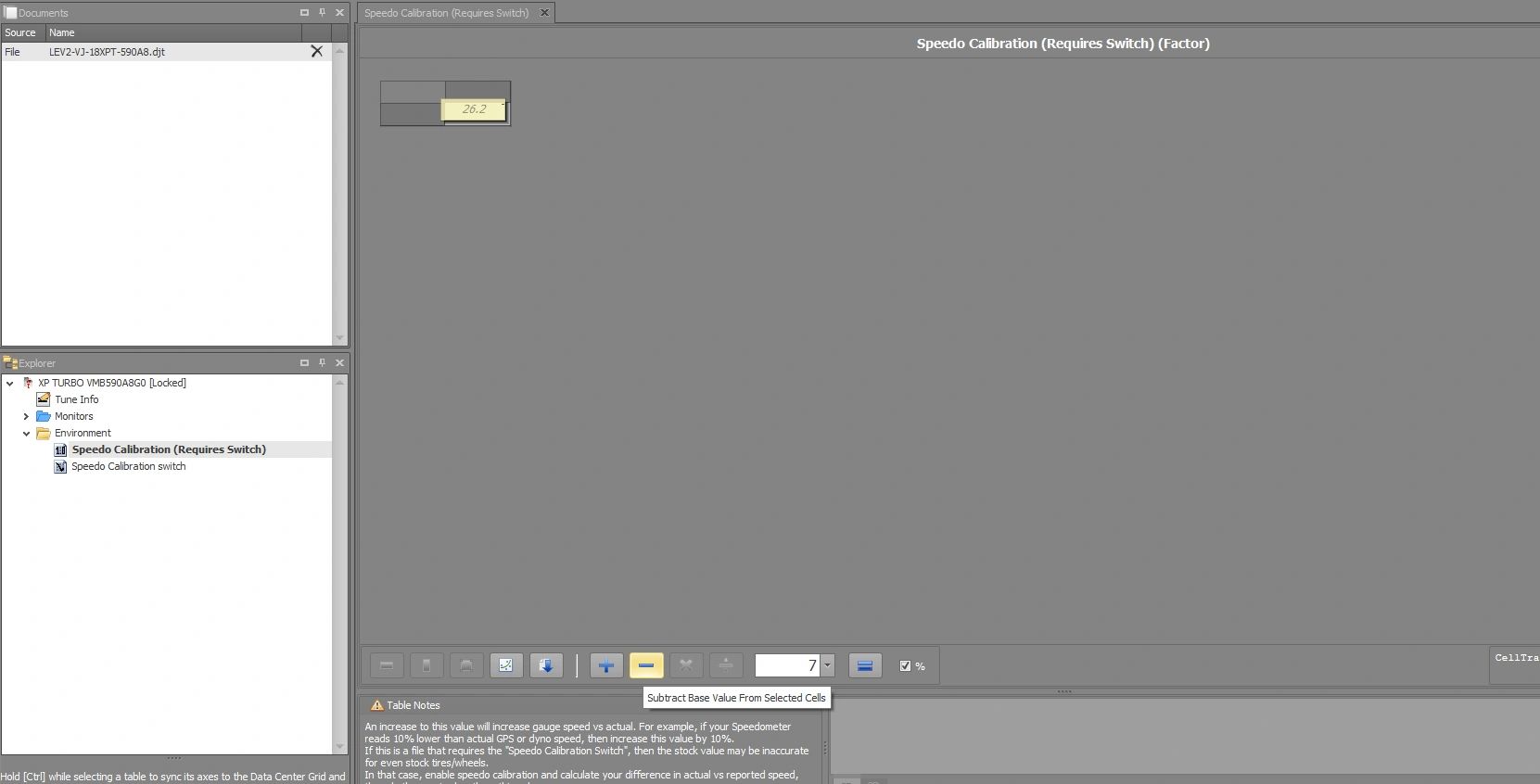Select Speedo Calibration (Requires Switch) in tree
Image resolution: width=1540 pixels, height=784 pixels.
pyautogui.click(x=169, y=449)
